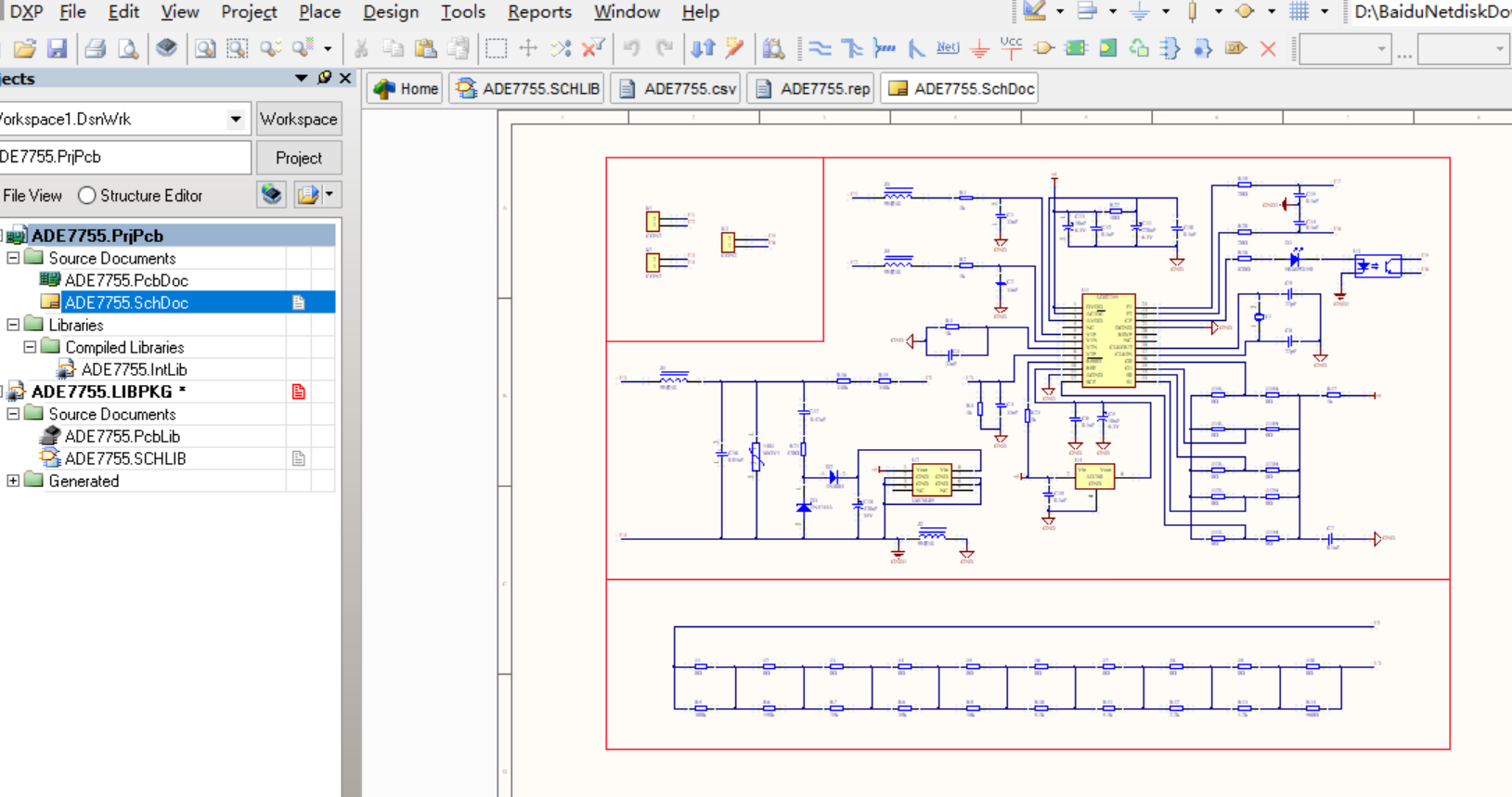1512x797 pixels.
Task: Place GND Power Port icon
Action: (979, 48)
